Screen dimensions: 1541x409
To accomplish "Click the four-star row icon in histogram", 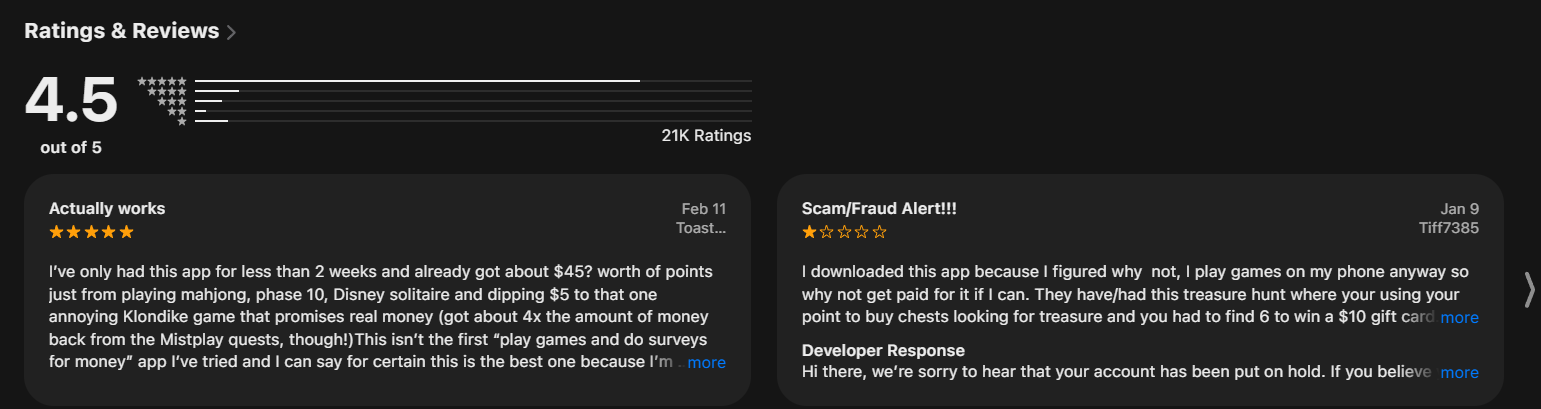I will (x=167, y=91).
